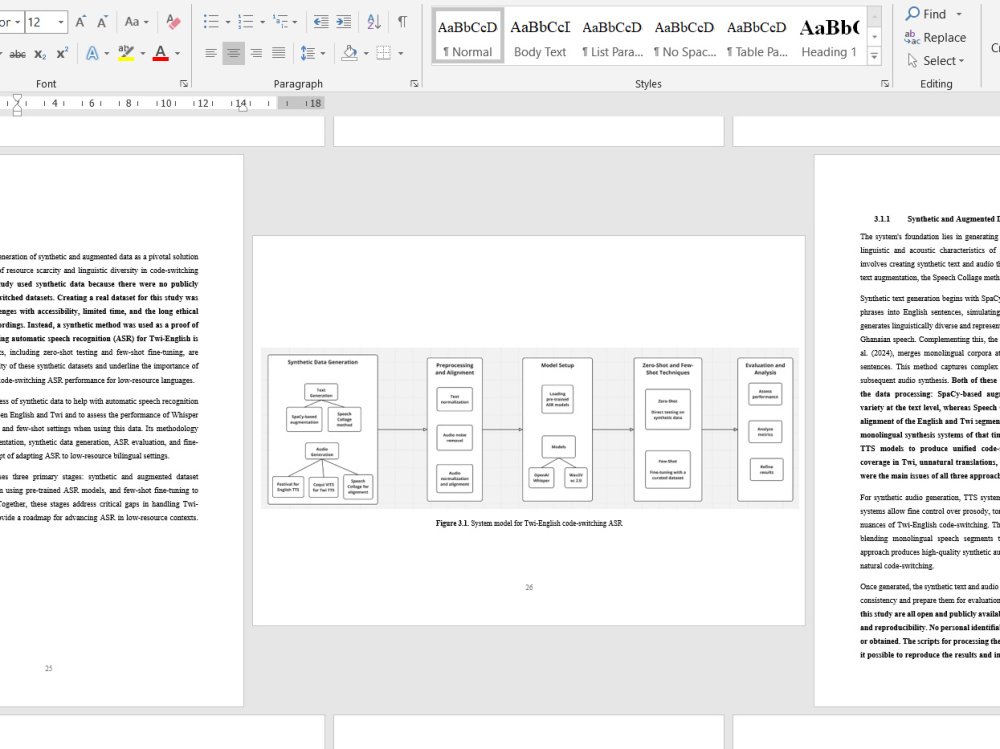The image size is (1000, 749).
Task: Open Text Effects glowing A icon
Action: click(x=92, y=54)
